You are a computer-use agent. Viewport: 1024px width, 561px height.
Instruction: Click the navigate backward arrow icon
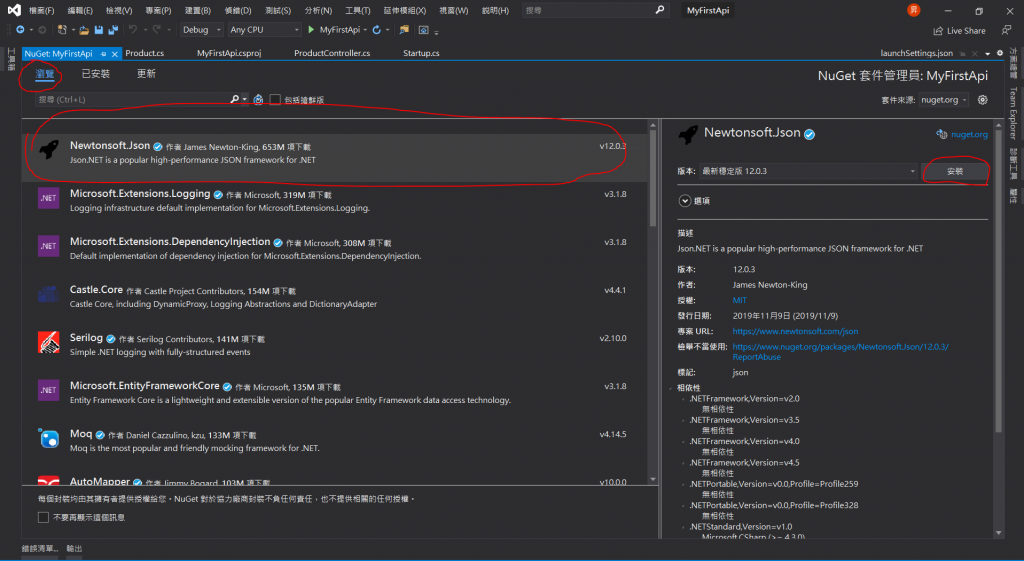click(x=20, y=30)
